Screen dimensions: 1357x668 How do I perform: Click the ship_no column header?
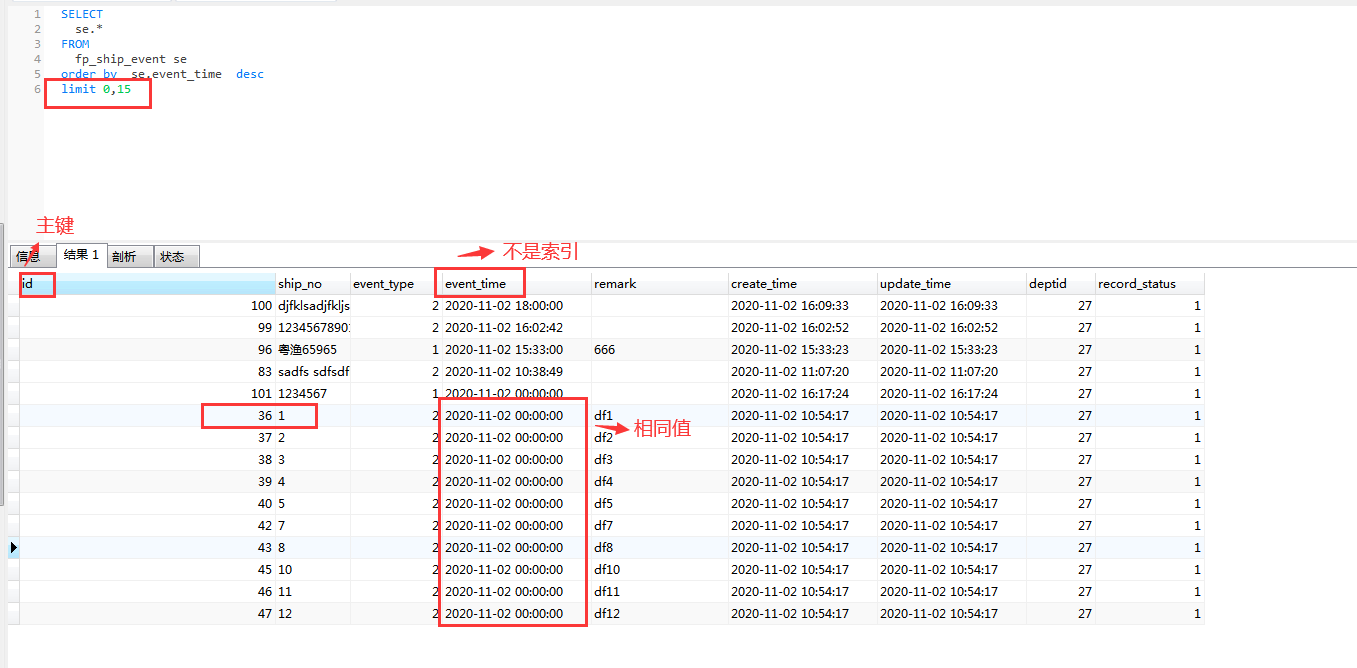pos(313,284)
